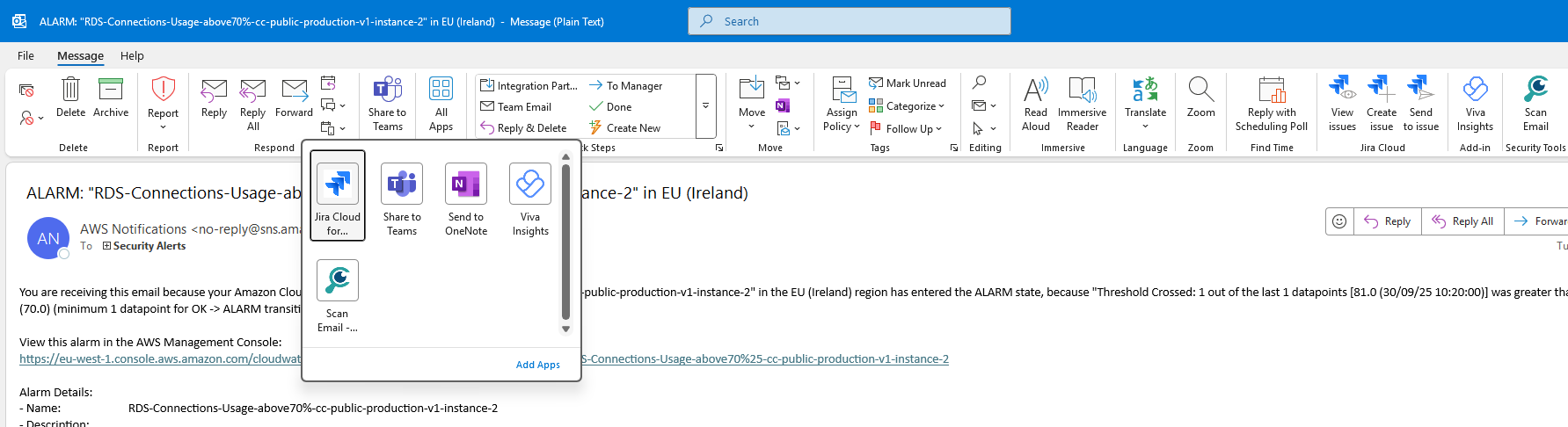The height and width of the screenshot is (427, 1568).
Task: Open the Assign Policy dropdown
Action: (842, 103)
